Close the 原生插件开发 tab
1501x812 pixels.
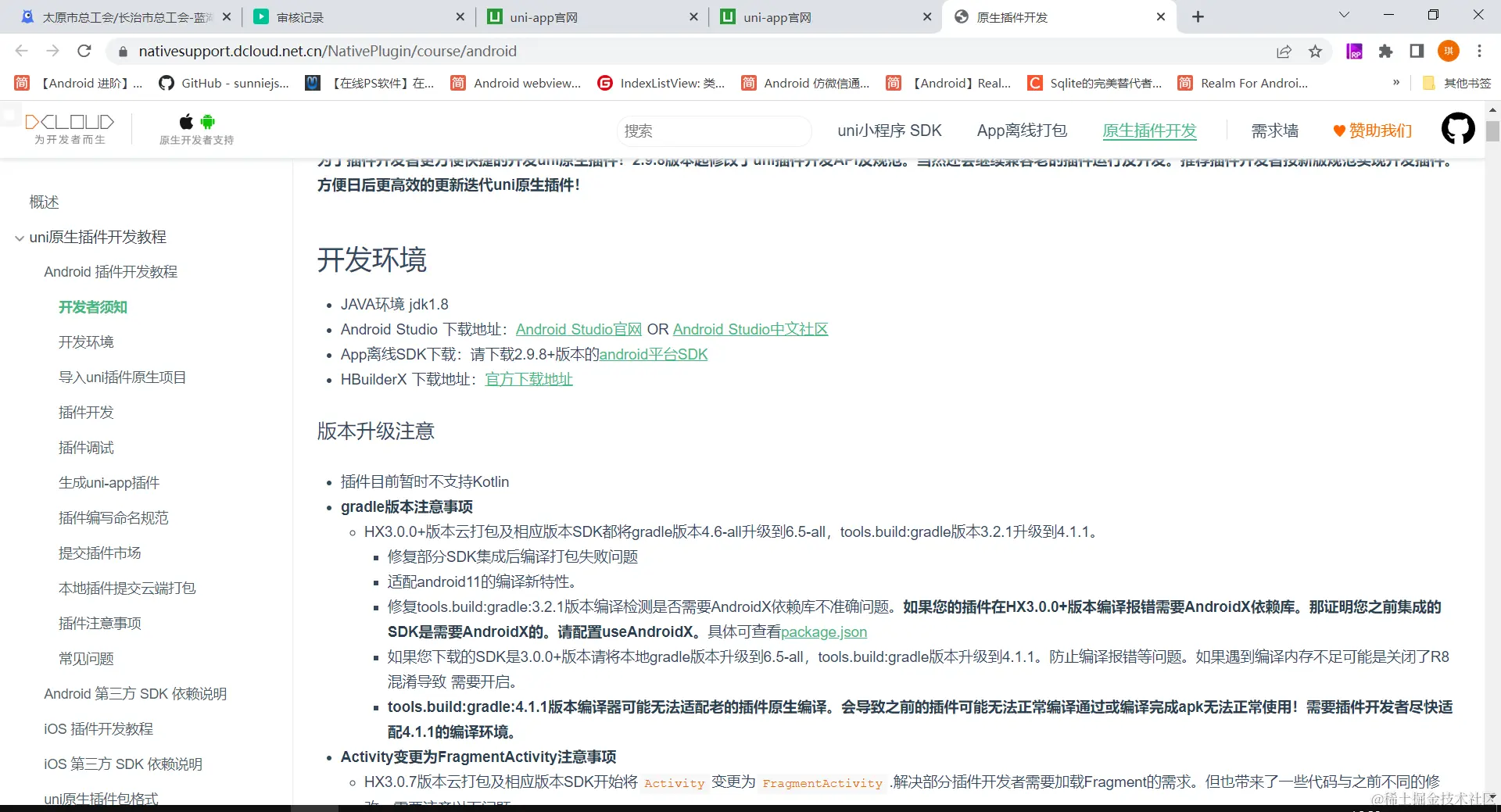tap(1161, 16)
